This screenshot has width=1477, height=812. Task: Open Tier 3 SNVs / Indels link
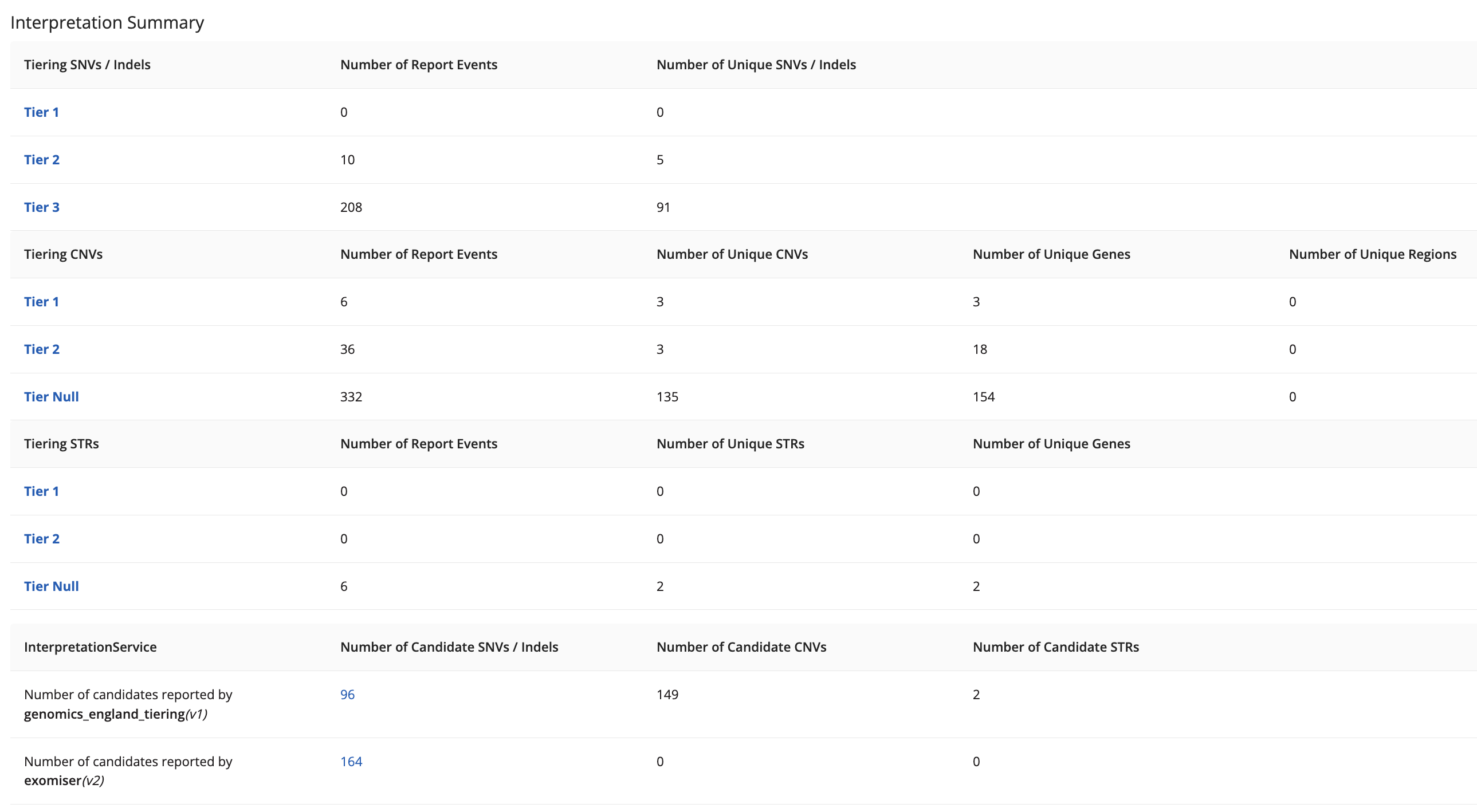click(x=42, y=207)
